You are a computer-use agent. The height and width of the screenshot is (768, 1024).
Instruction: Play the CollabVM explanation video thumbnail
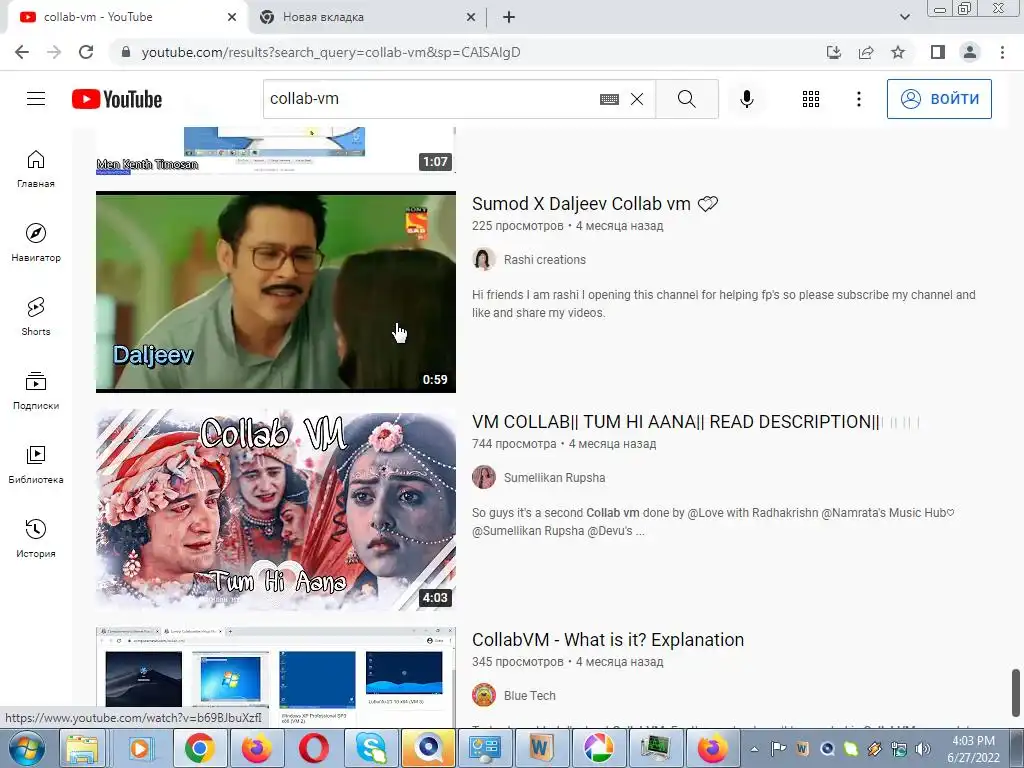[276, 677]
